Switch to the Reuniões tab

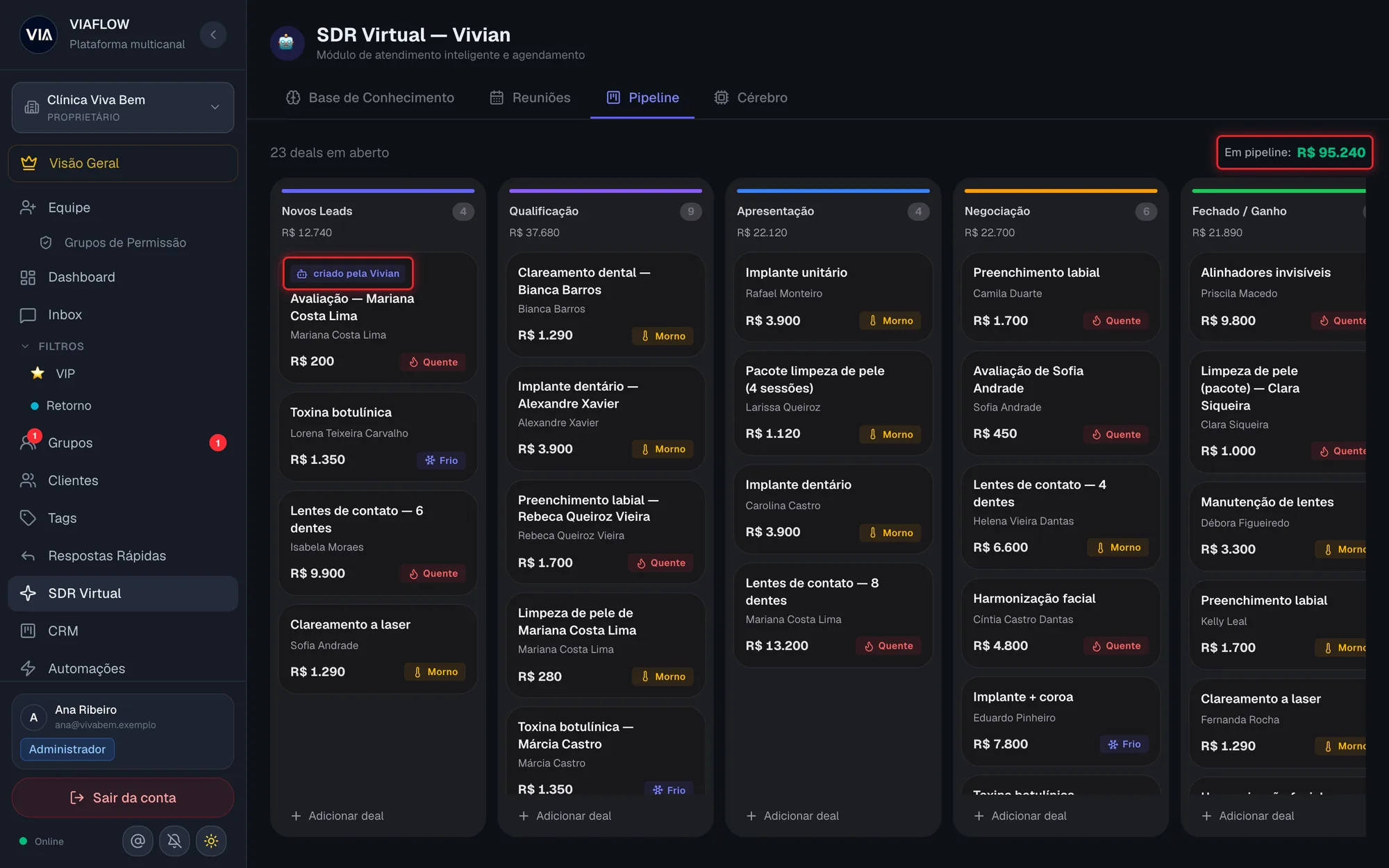point(530,98)
